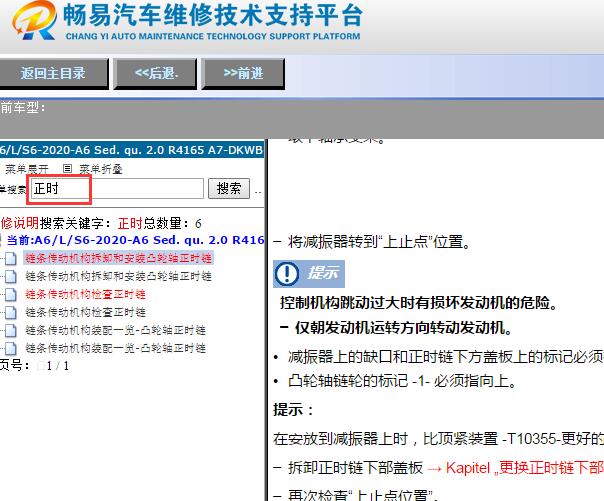Collapse the menu with 菜单折叠

tap(101, 169)
